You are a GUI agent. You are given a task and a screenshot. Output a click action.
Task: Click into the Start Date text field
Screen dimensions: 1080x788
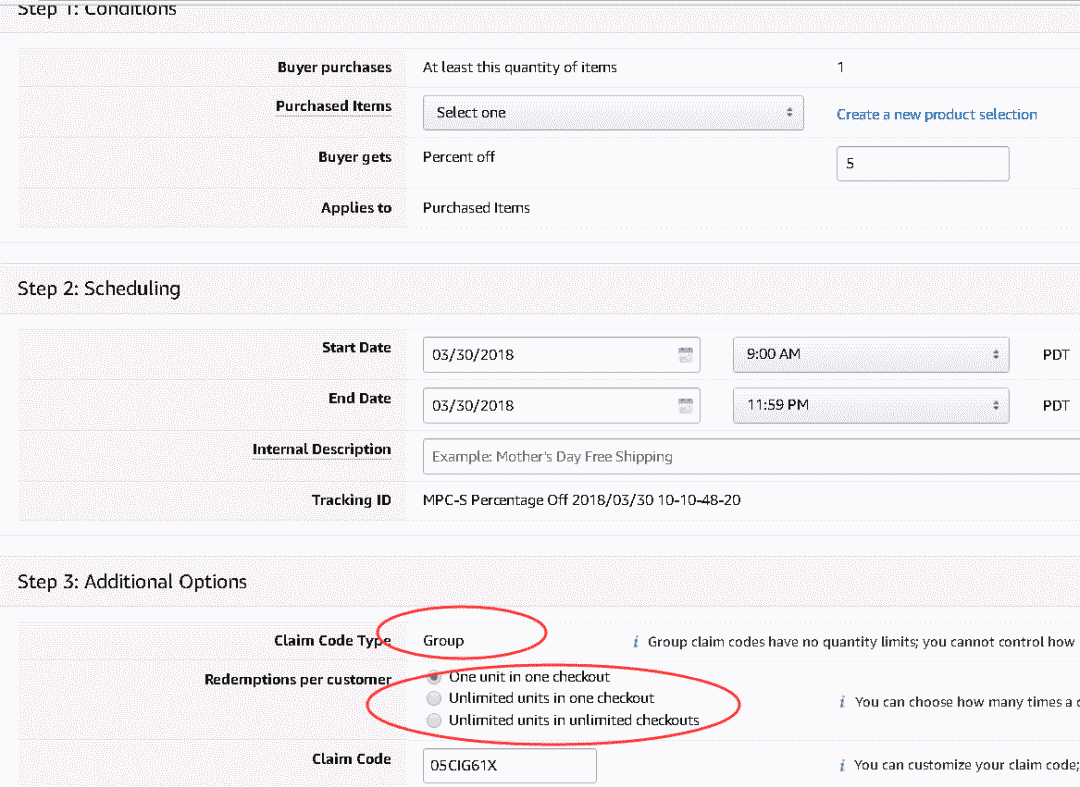pyautogui.click(x=550, y=354)
